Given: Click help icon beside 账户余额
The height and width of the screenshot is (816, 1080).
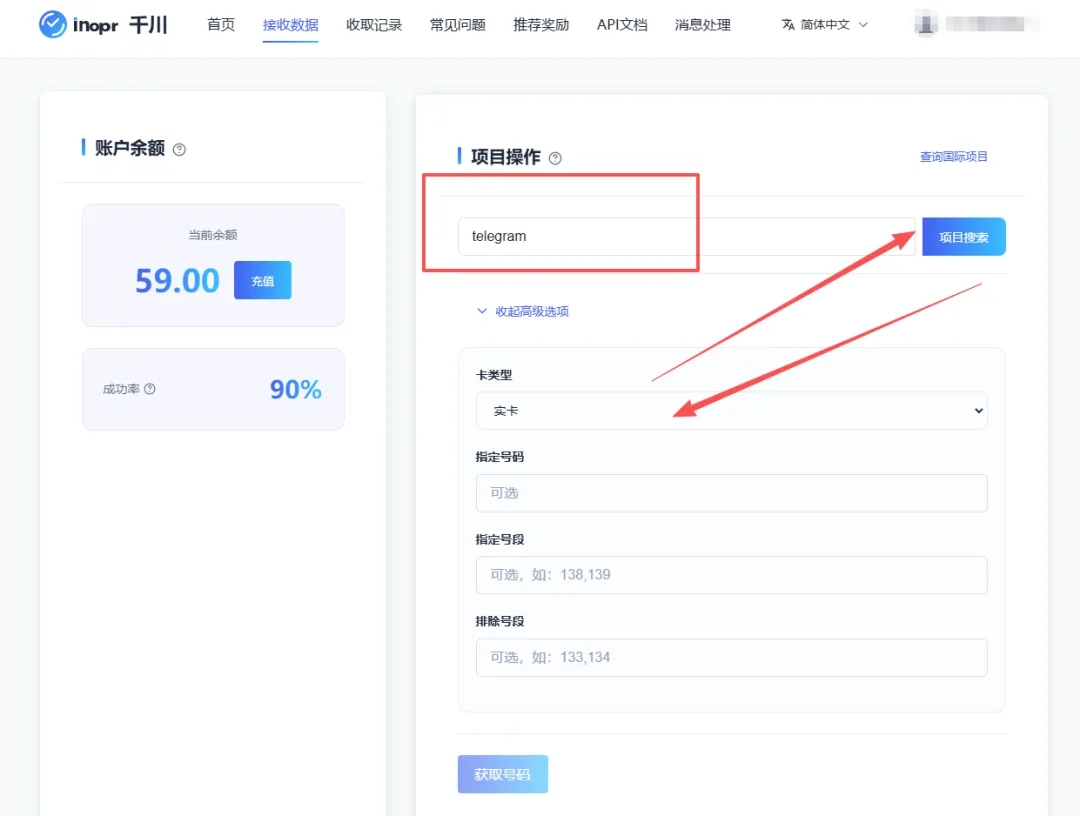Looking at the screenshot, I should tap(179, 150).
